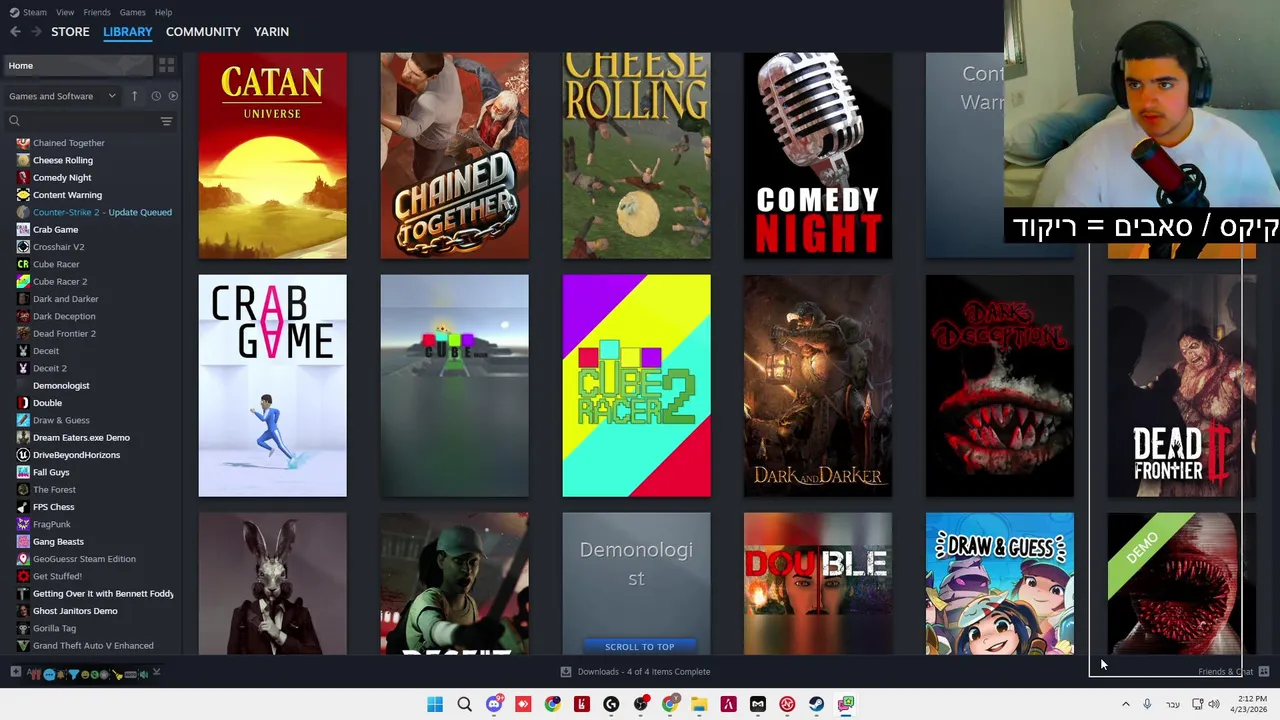This screenshot has height=720, width=1280.
Task: Open the Chained Together cover art
Action: pyautogui.click(x=454, y=156)
